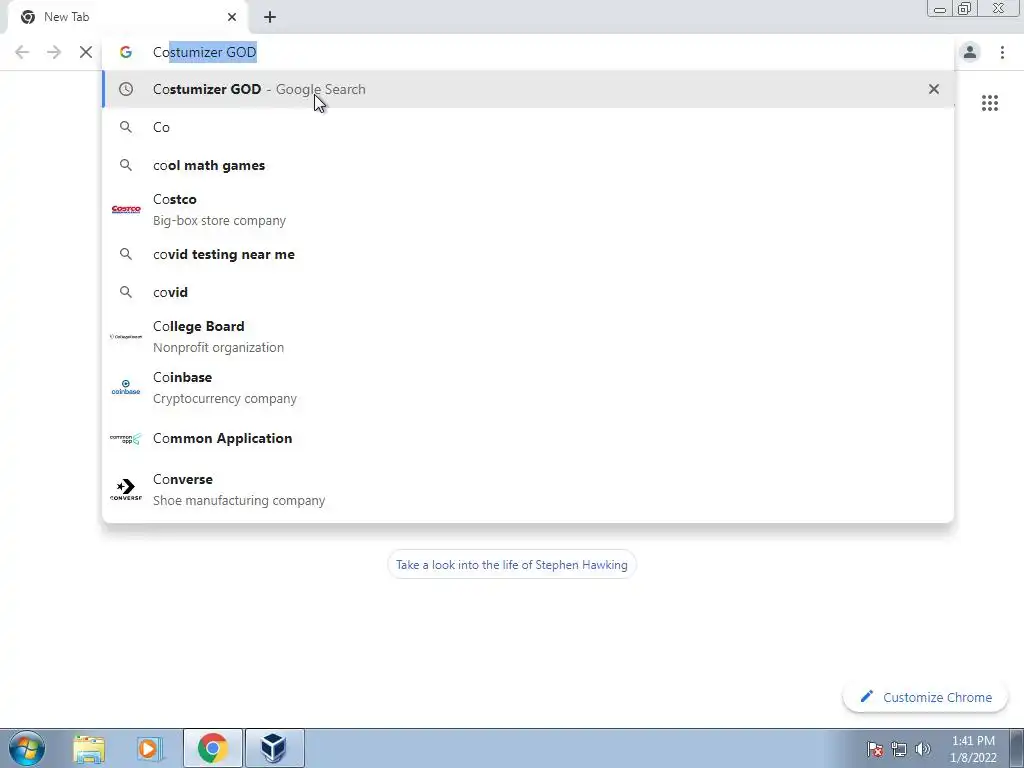Pick the 'cool math games' suggestion
The height and width of the screenshot is (768, 1024).
528,165
